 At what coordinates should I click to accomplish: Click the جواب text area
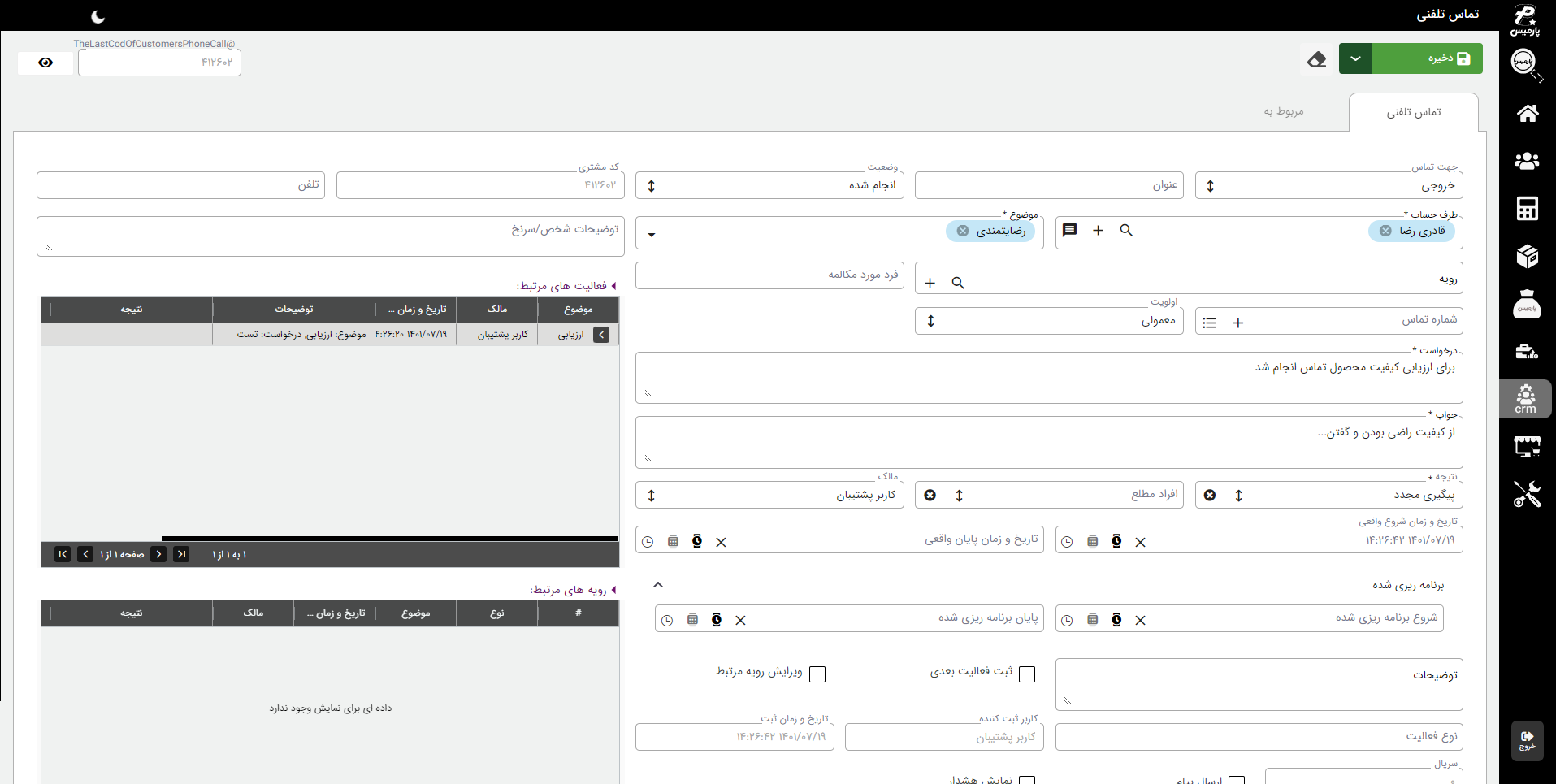click(x=1049, y=443)
